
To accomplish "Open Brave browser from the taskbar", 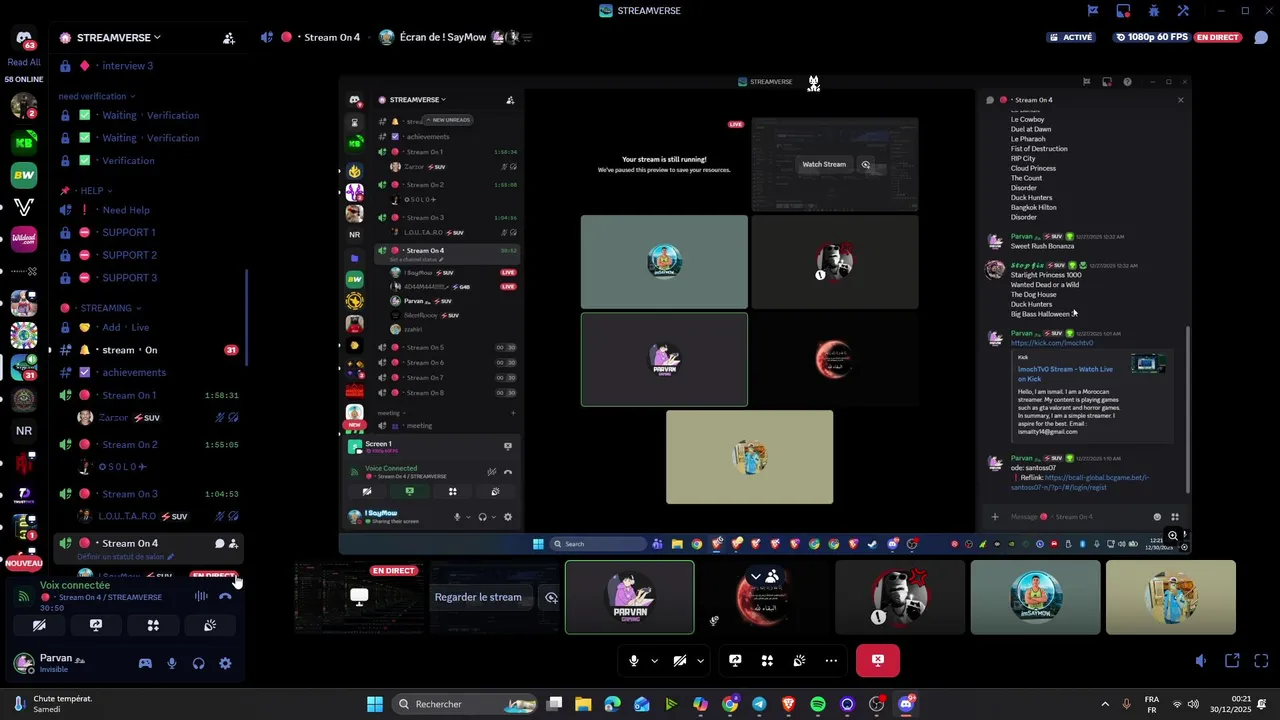I will click(788, 704).
